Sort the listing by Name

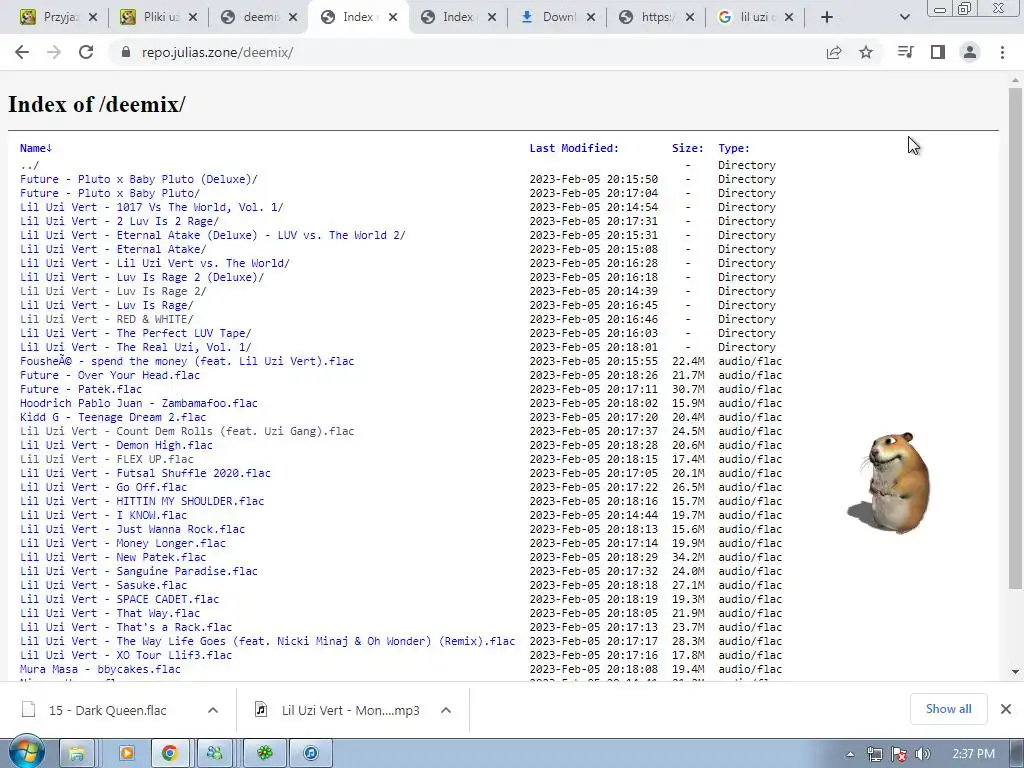[36, 148]
